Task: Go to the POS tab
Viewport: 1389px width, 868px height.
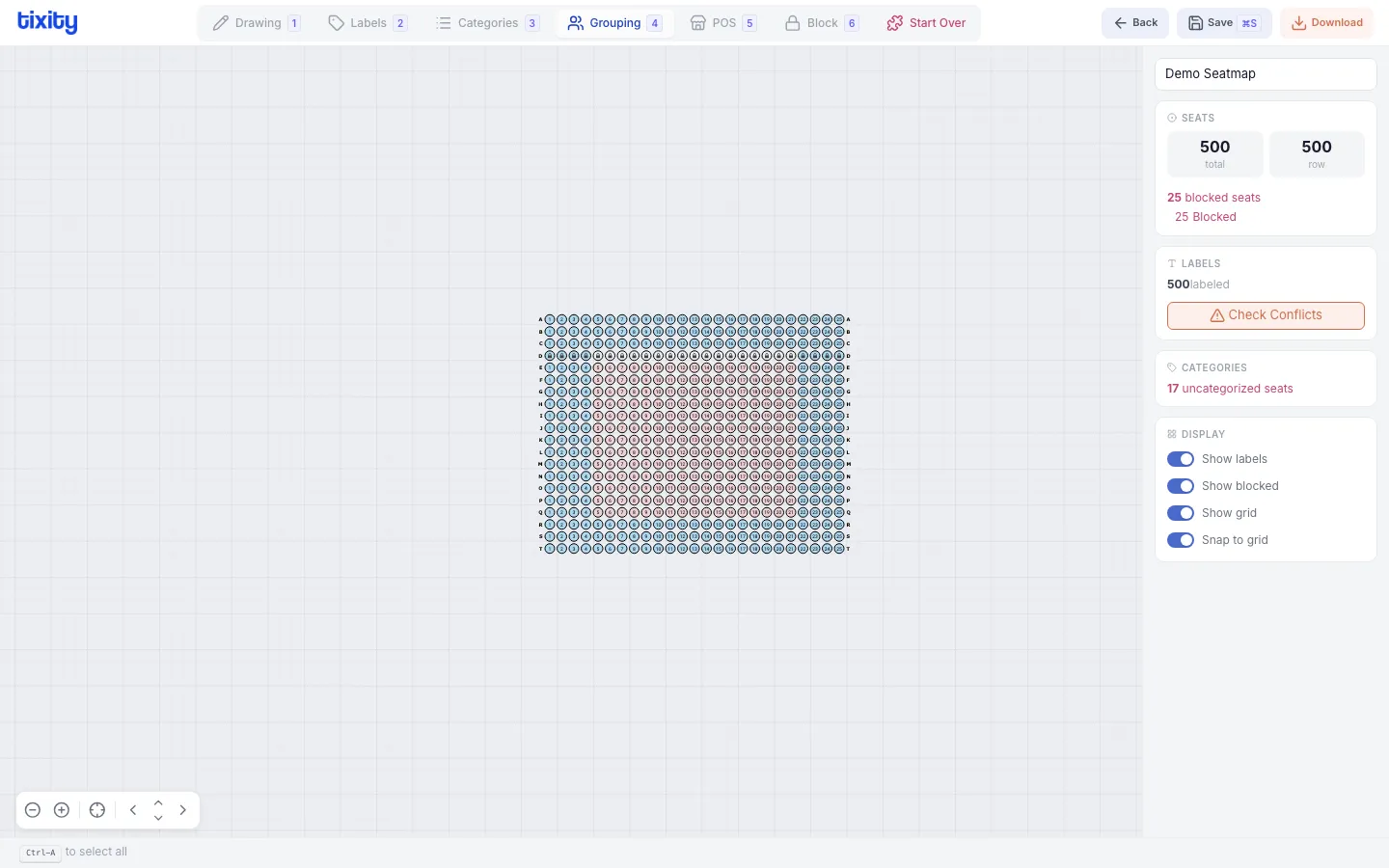Action: (722, 23)
